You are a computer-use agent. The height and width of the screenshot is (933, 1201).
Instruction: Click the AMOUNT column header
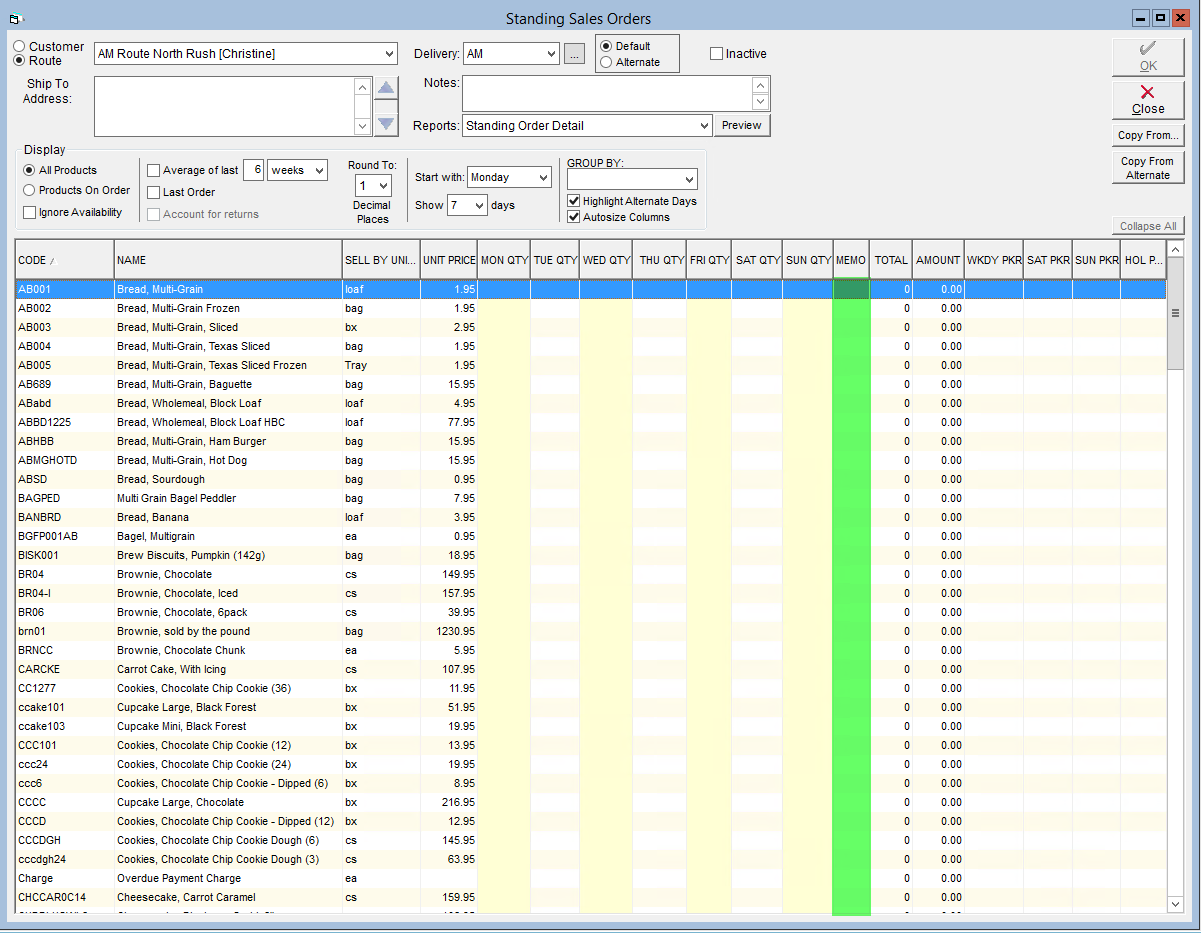[938, 260]
